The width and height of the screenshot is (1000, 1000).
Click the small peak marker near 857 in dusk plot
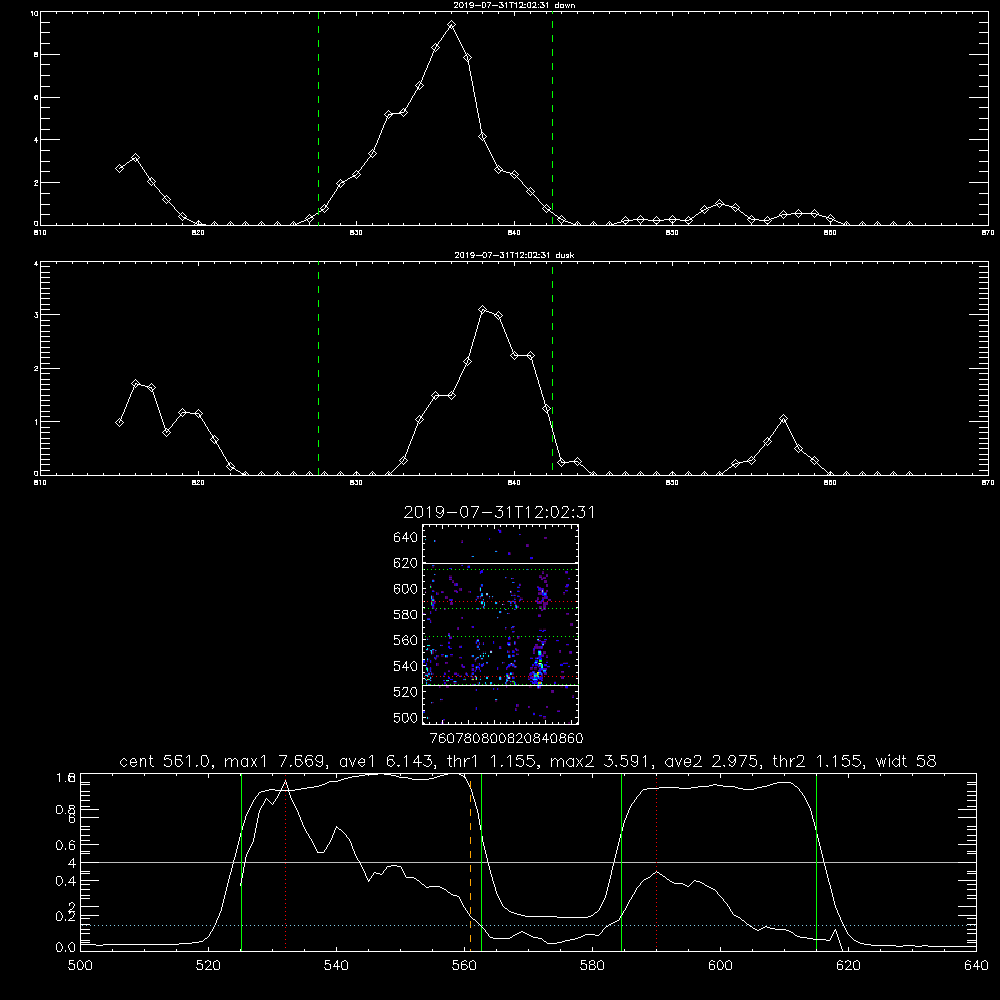tap(783, 419)
